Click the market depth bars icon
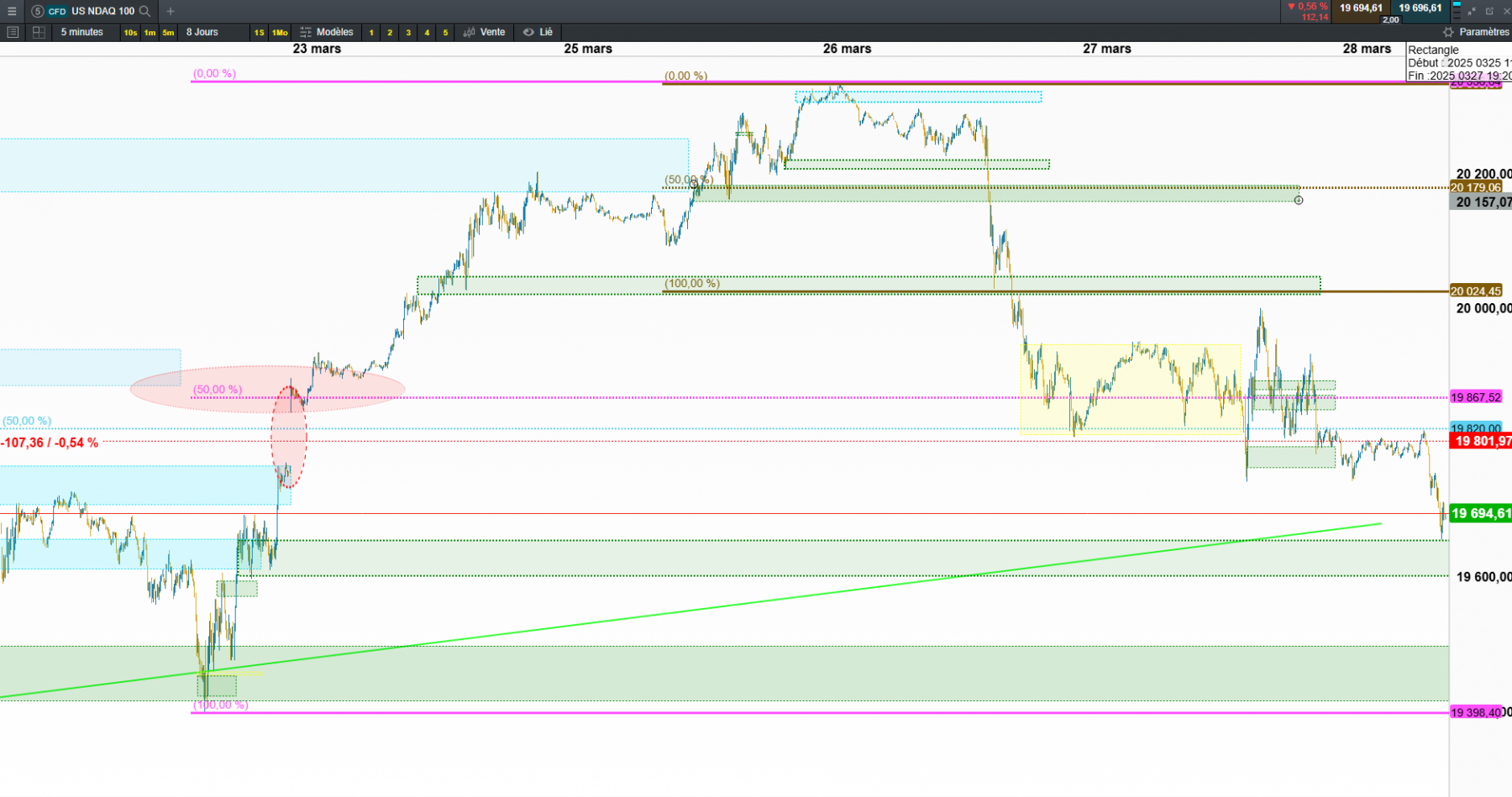The width and height of the screenshot is (1512, 797). [1457, 11]
